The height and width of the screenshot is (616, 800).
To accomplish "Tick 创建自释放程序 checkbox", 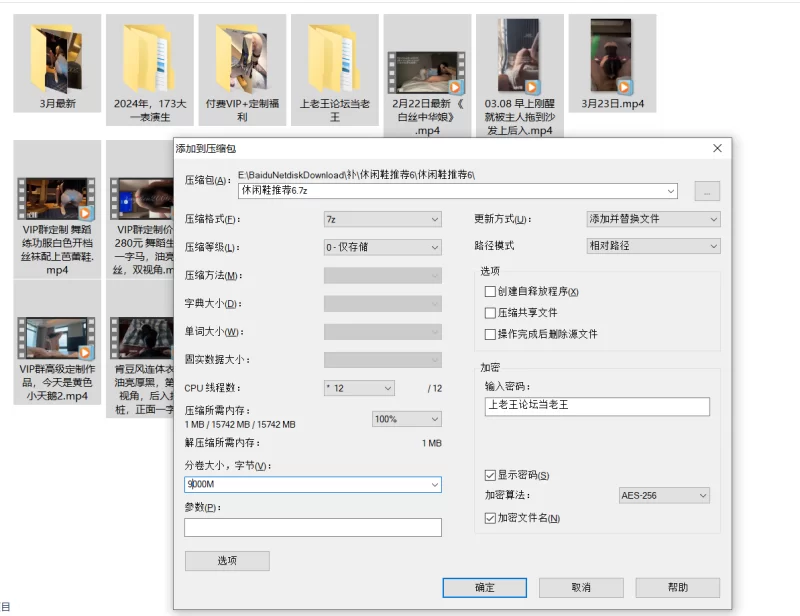I will coord(490,291).
